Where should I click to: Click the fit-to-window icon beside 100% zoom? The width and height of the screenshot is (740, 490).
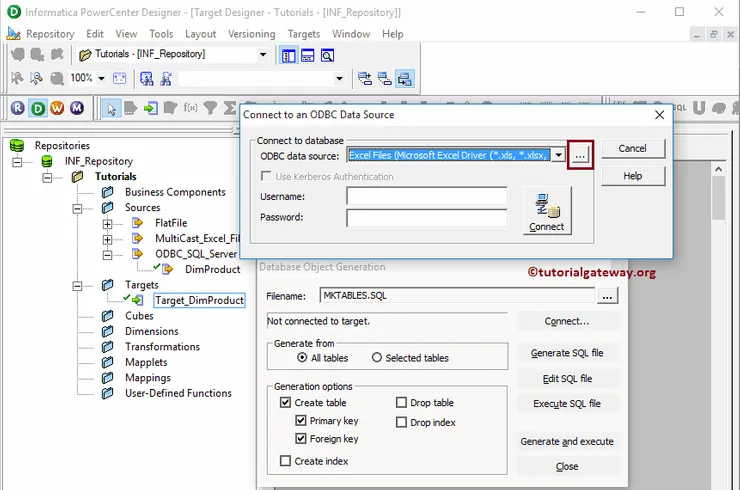click(119, 78)
